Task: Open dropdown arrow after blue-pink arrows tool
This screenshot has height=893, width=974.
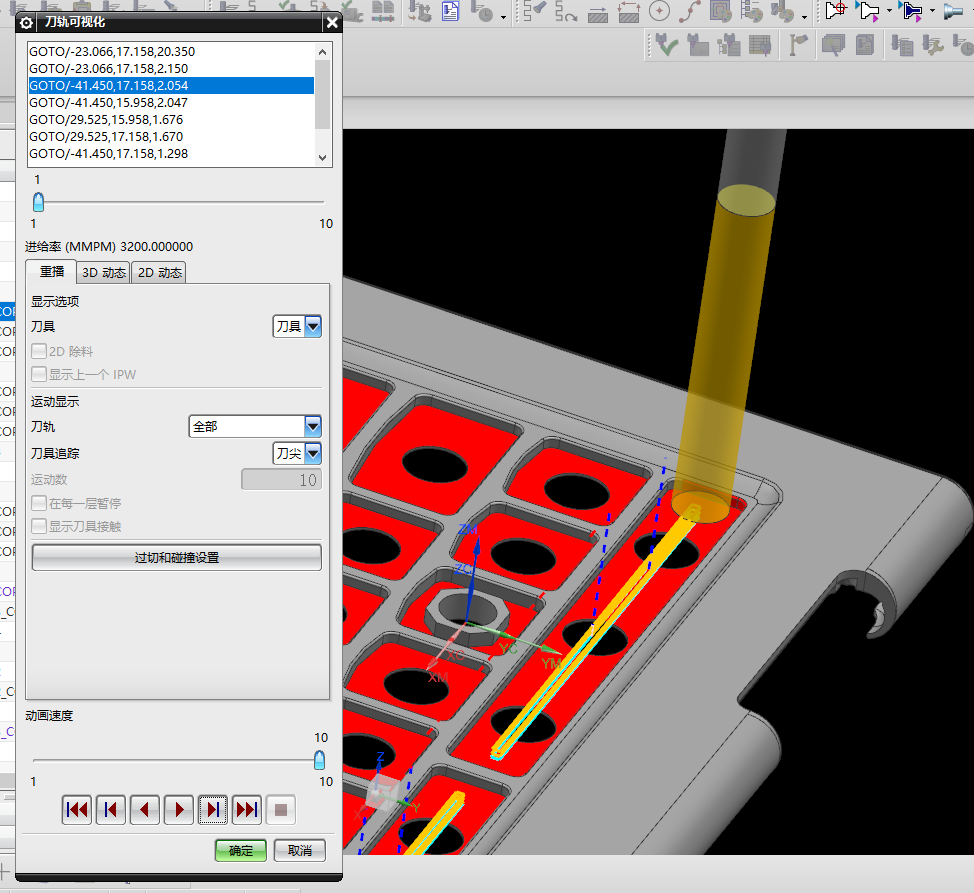Action: point(889,11)
